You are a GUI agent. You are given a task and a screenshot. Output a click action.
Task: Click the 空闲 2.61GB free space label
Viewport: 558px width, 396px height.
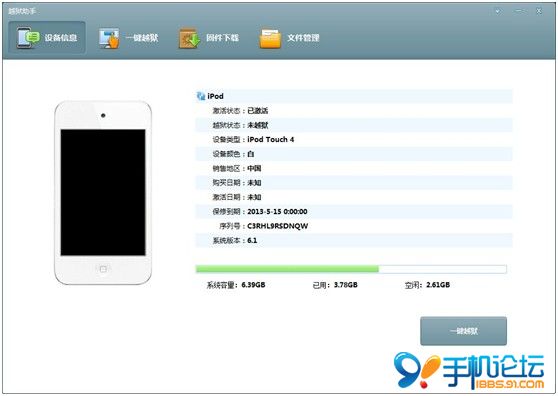coord(427,285)
